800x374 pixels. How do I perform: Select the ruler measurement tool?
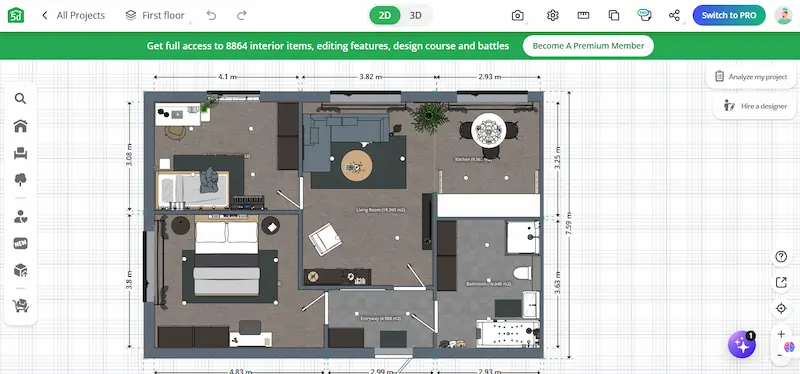point(583,15)
